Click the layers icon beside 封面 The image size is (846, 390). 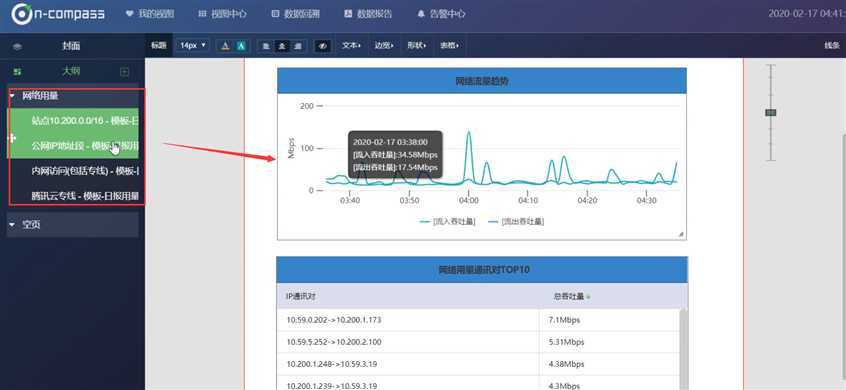coord(17,47)
